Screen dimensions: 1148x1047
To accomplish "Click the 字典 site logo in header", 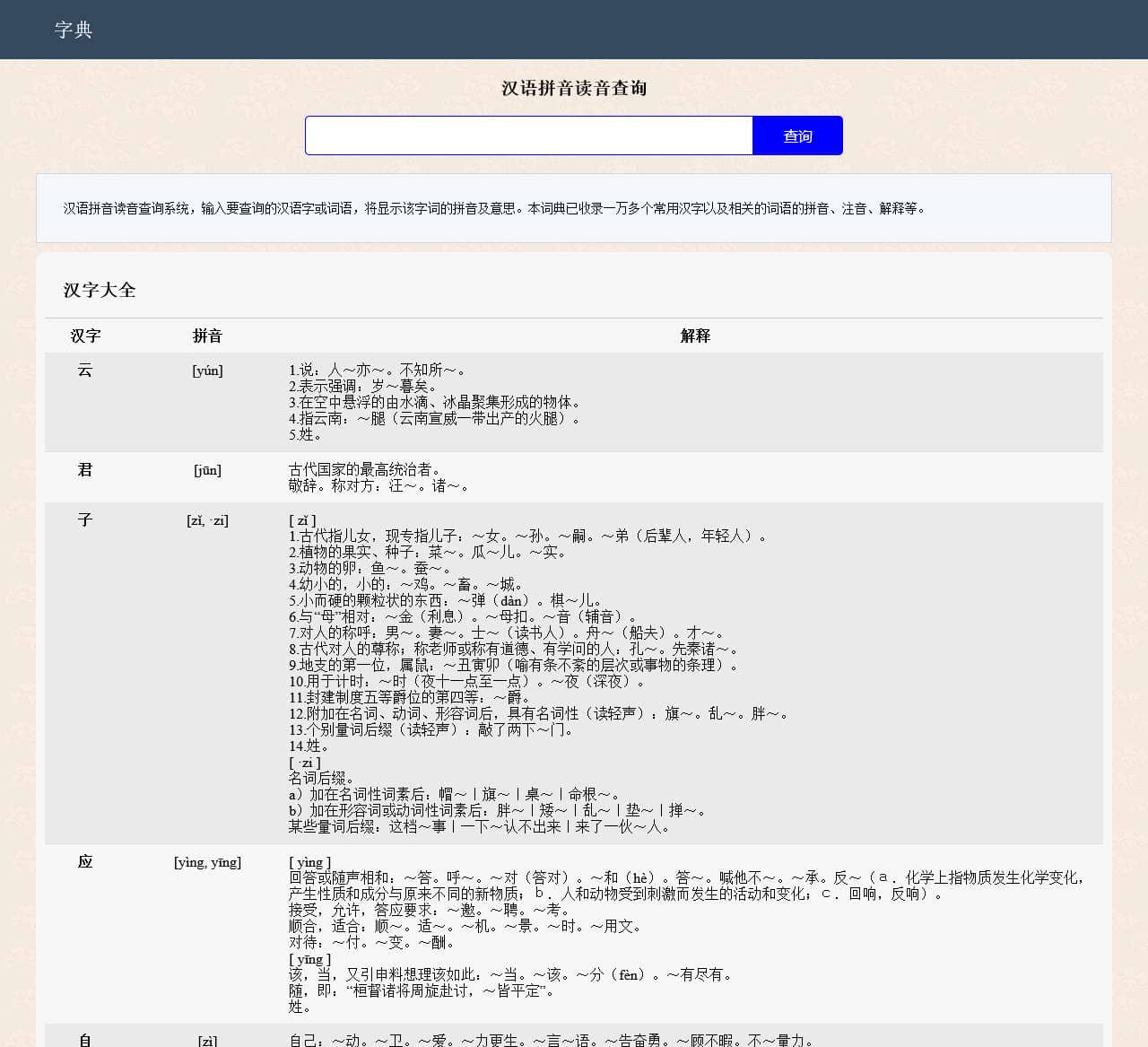I will click(73, 30).
